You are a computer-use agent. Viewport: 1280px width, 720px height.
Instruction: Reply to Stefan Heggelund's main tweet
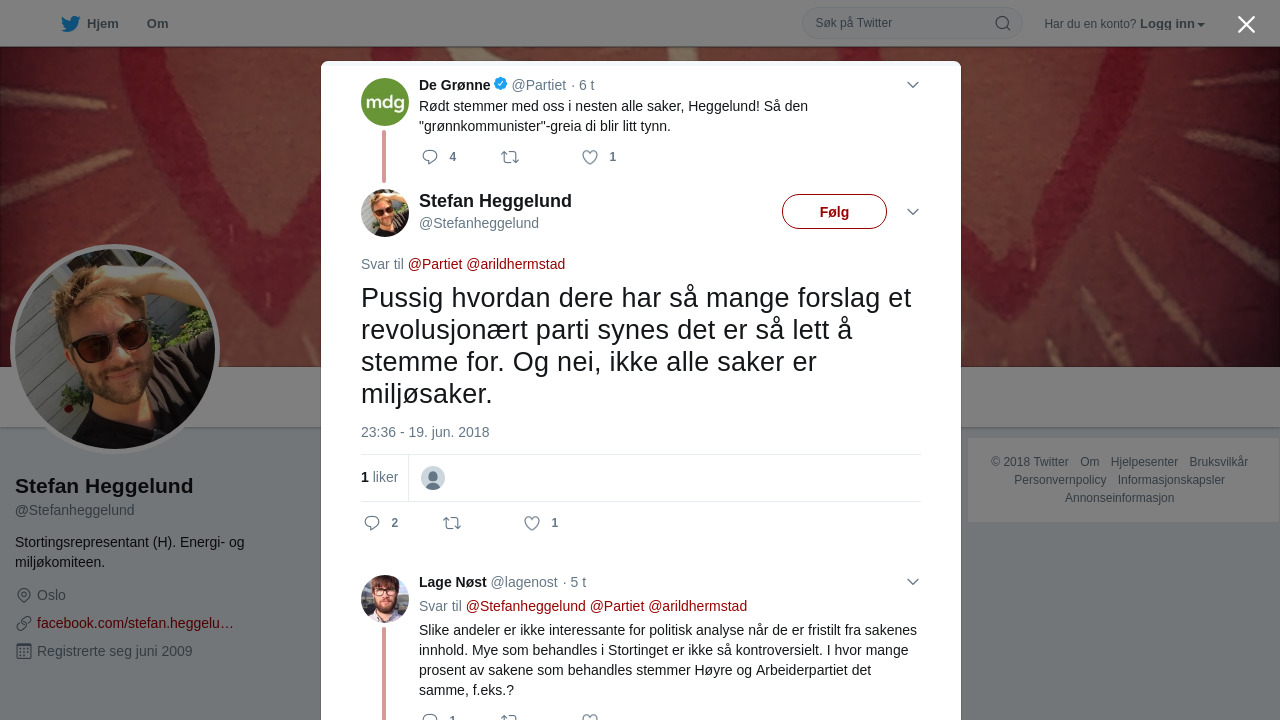pyautogui.click(x=372, y=523)
